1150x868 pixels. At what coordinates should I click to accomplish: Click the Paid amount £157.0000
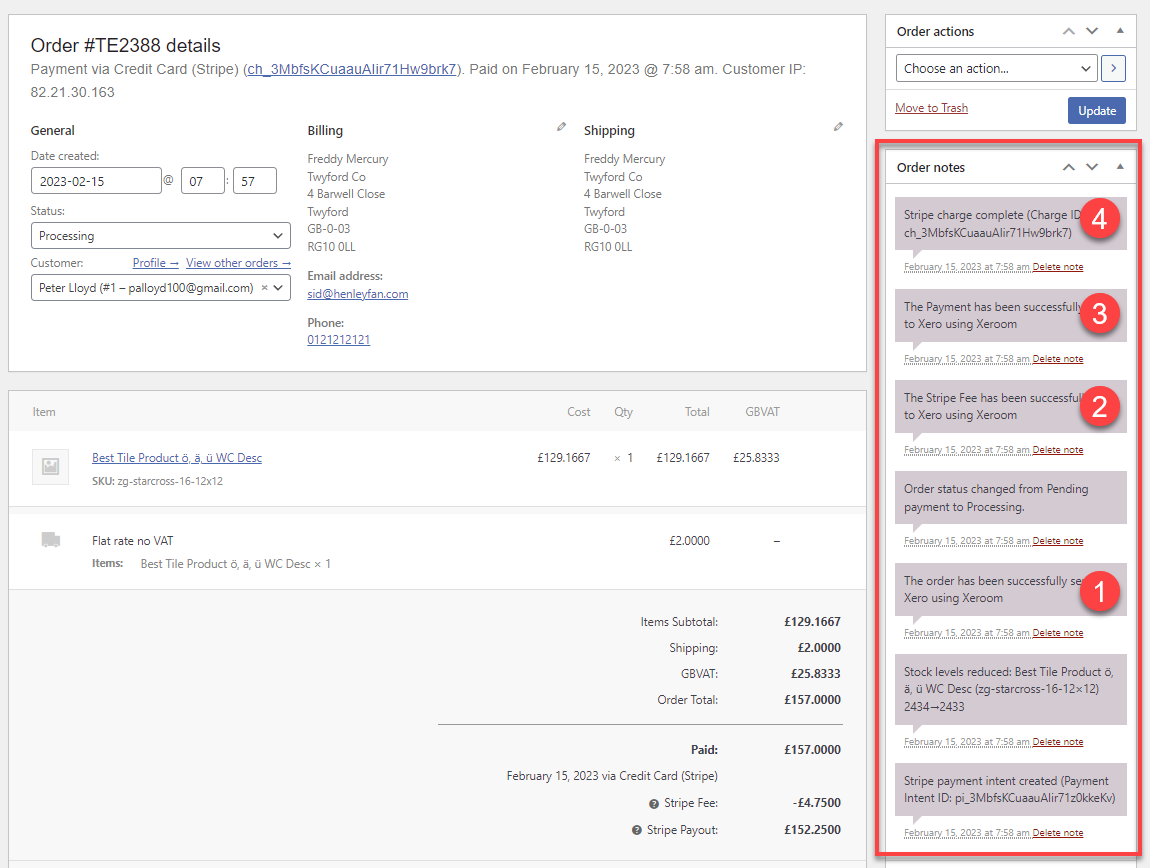[x=813, y=750]
